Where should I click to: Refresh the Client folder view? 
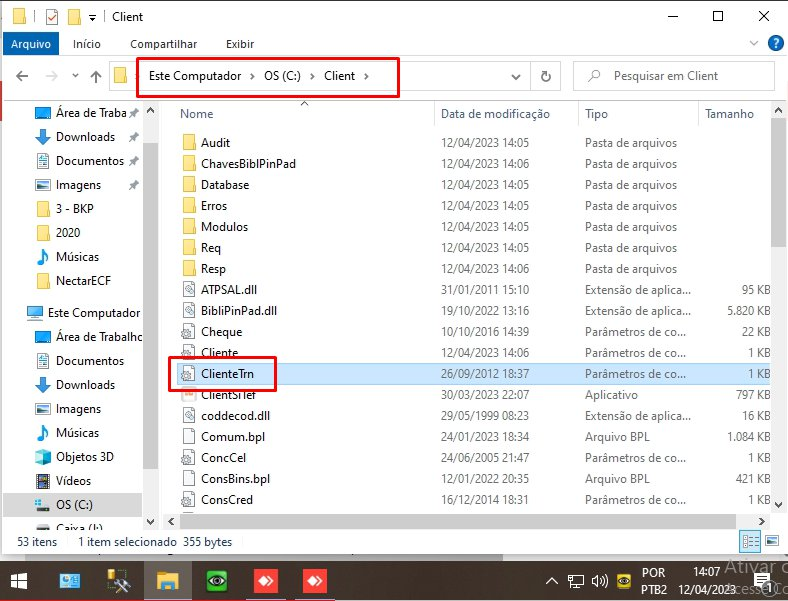(545, 76)
